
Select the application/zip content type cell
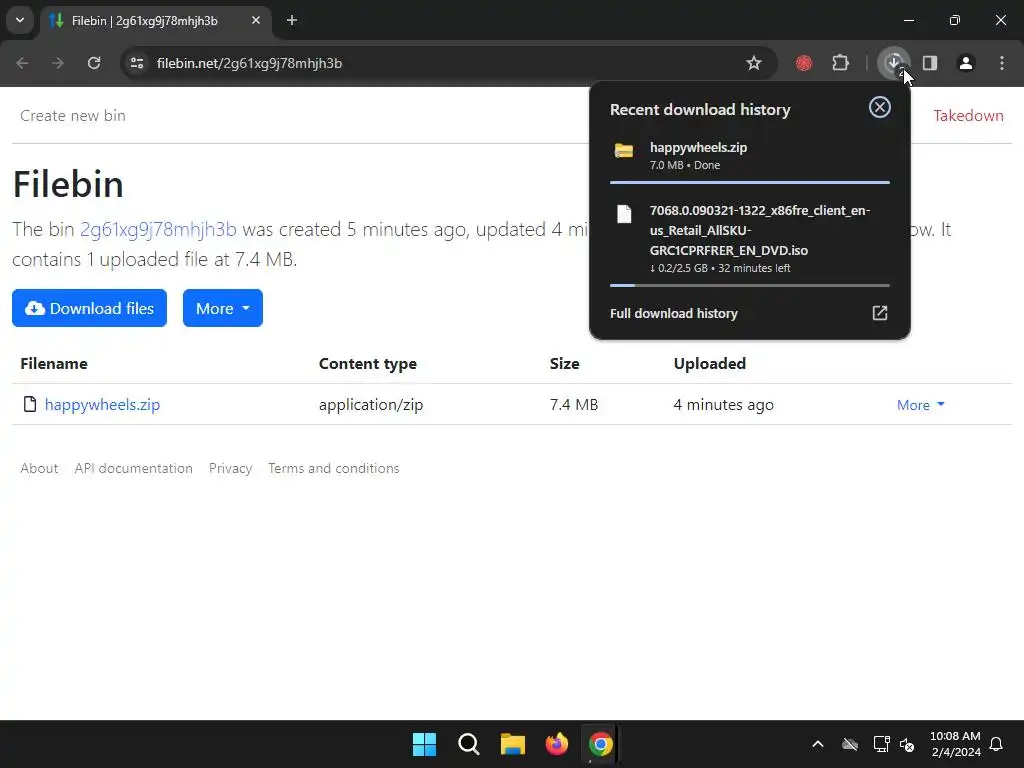click(x=371, y=405)
